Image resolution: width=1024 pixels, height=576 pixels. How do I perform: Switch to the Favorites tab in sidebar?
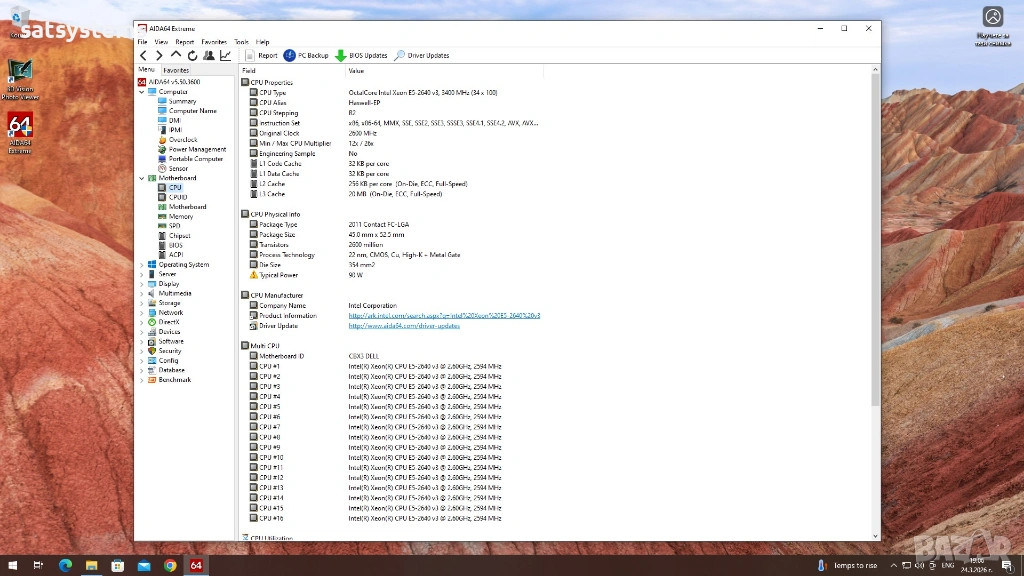(x=176, y=71)
